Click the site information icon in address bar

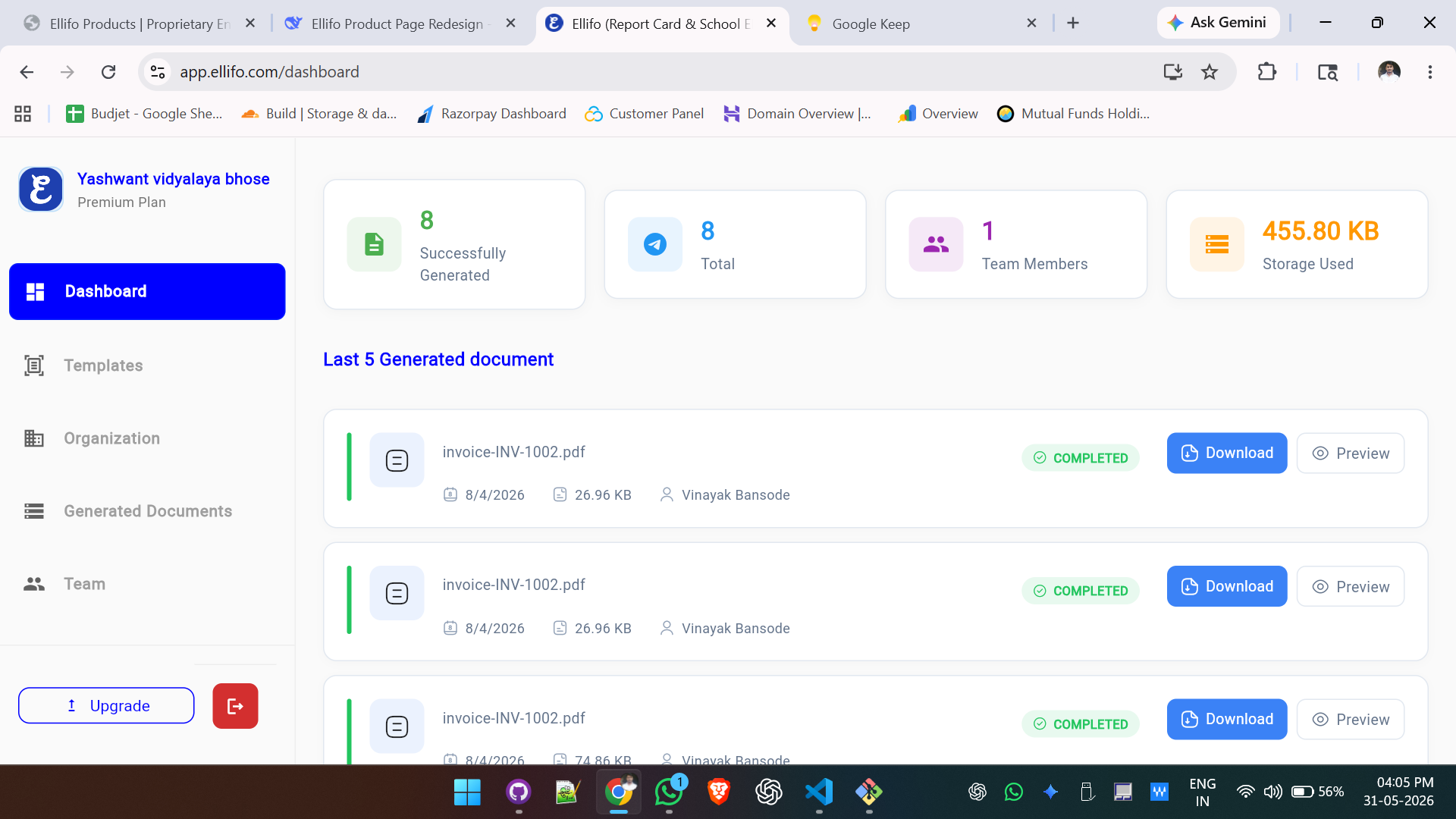[158, 72]
